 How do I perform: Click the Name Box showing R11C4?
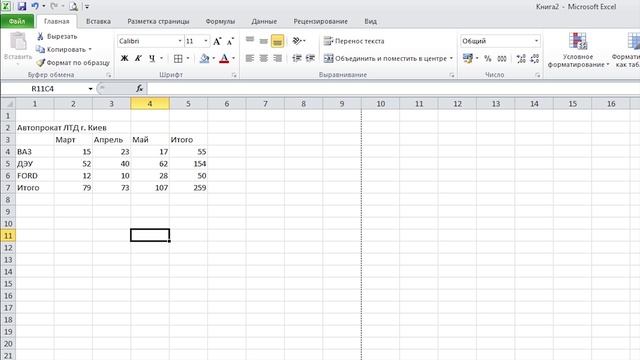coord(42,89)
